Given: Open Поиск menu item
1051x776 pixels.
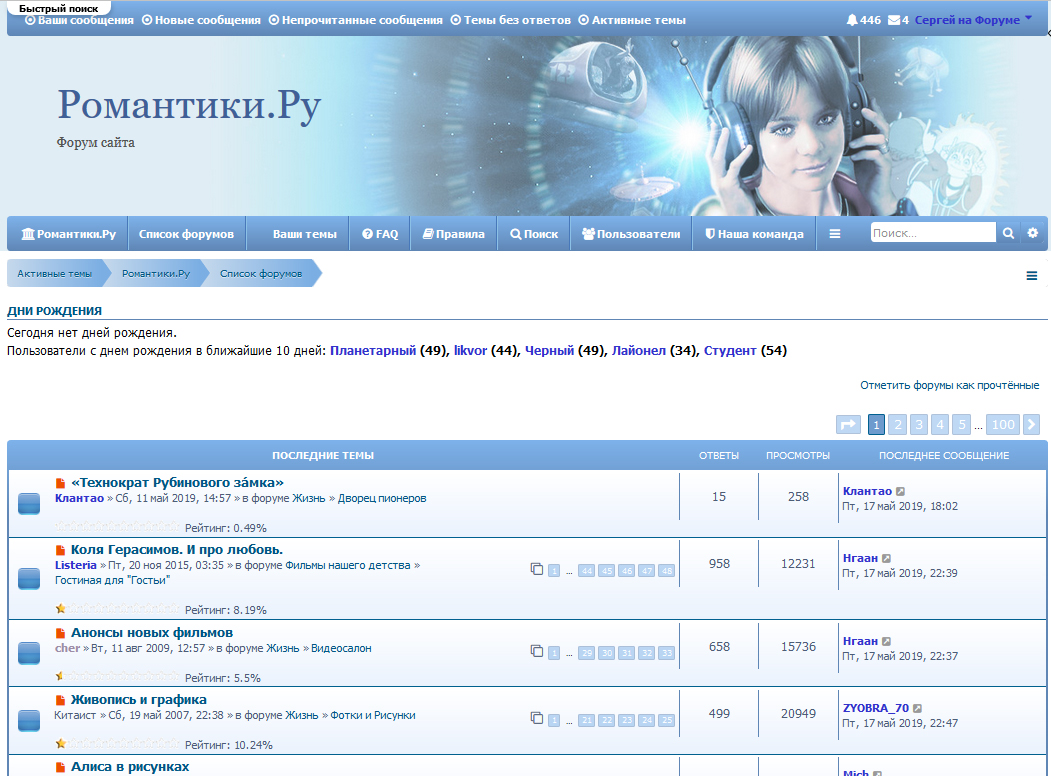Looking at the screenshot, I should coord(534,234).
